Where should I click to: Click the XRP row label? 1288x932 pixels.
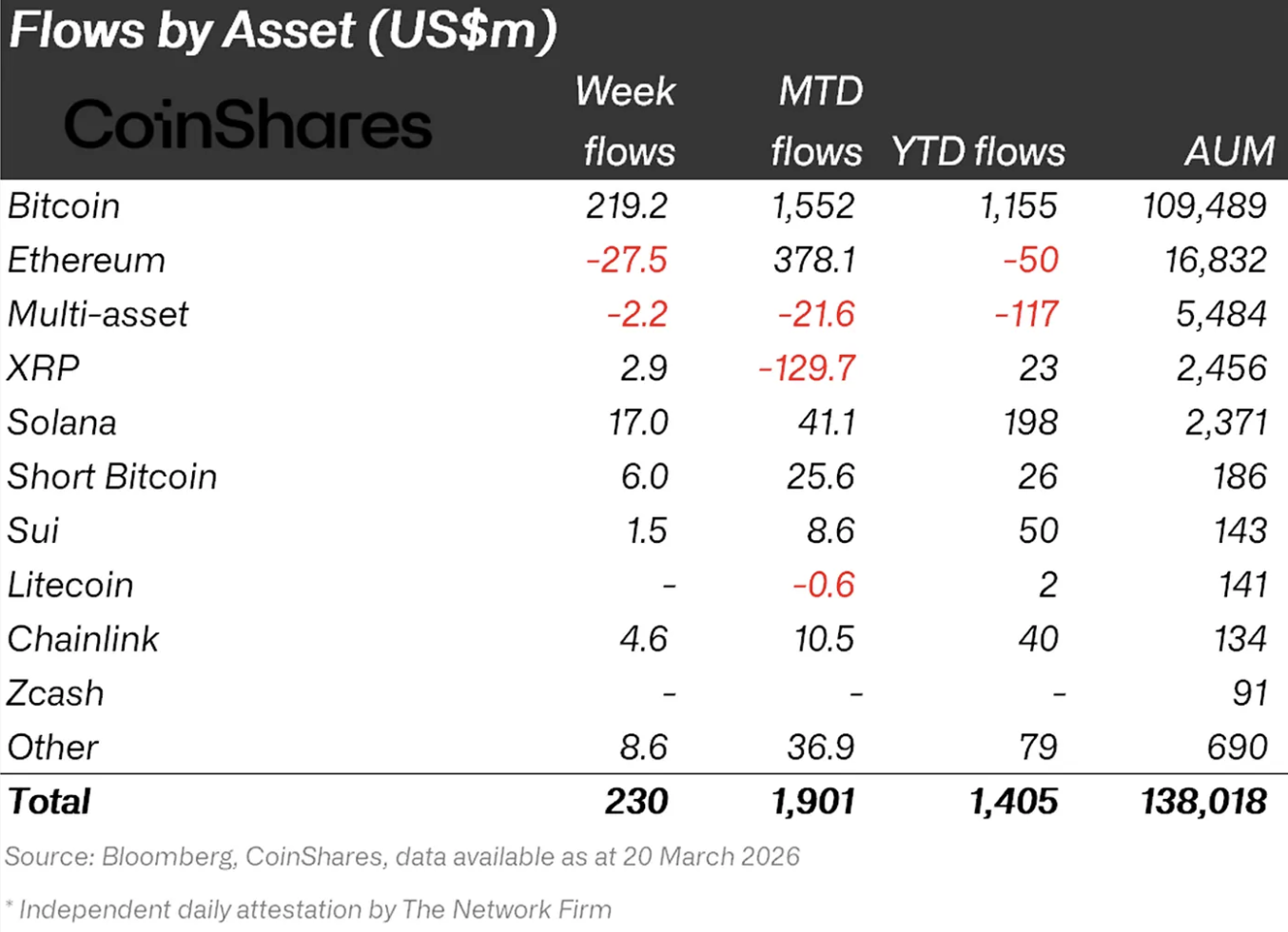(44, 369)
